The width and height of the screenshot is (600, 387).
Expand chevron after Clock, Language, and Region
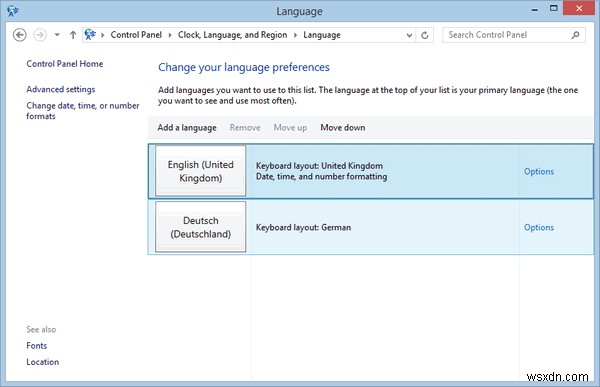pos(295,35)
